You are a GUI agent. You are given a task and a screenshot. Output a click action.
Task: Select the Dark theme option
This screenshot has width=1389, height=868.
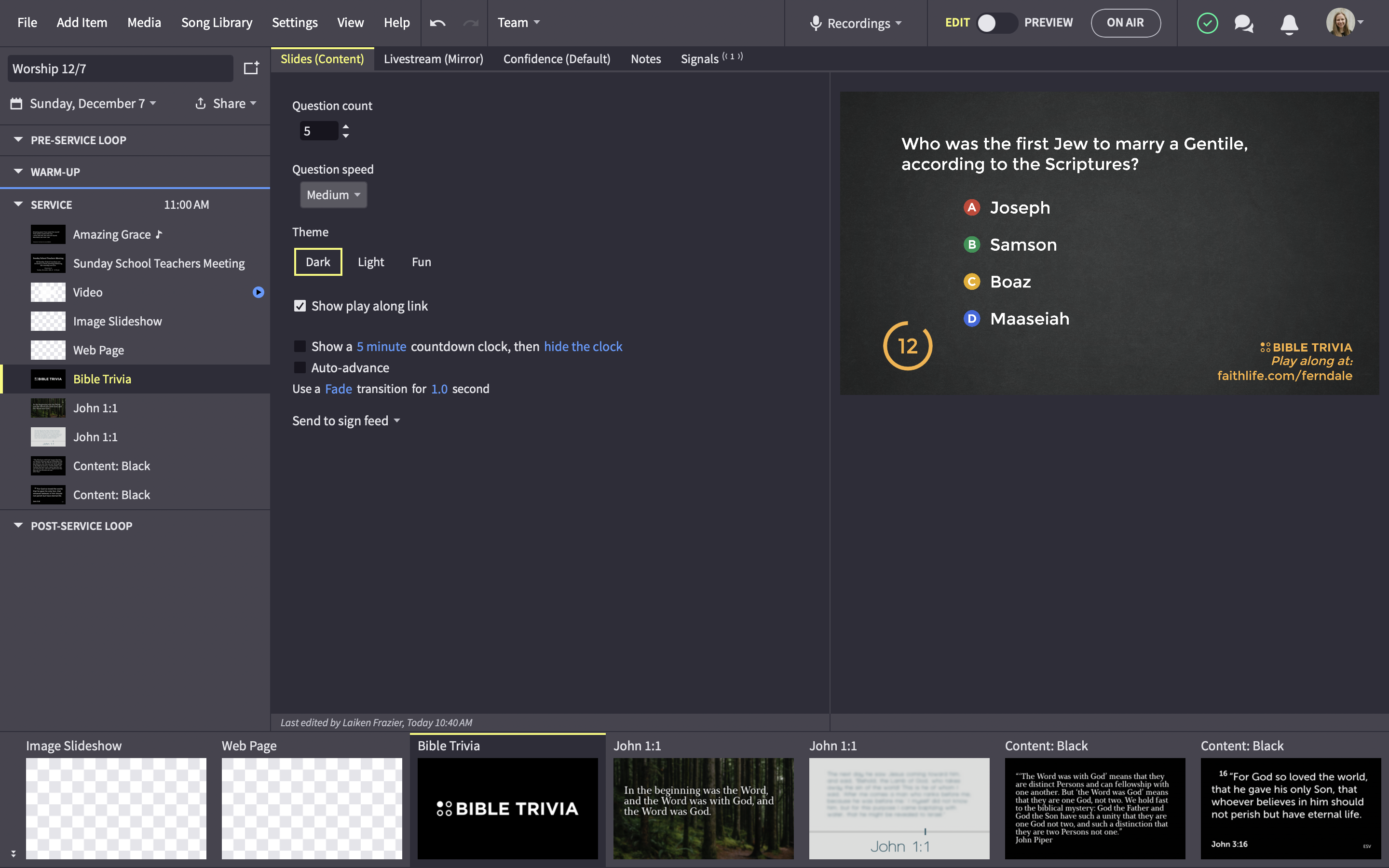coord(318,262)
